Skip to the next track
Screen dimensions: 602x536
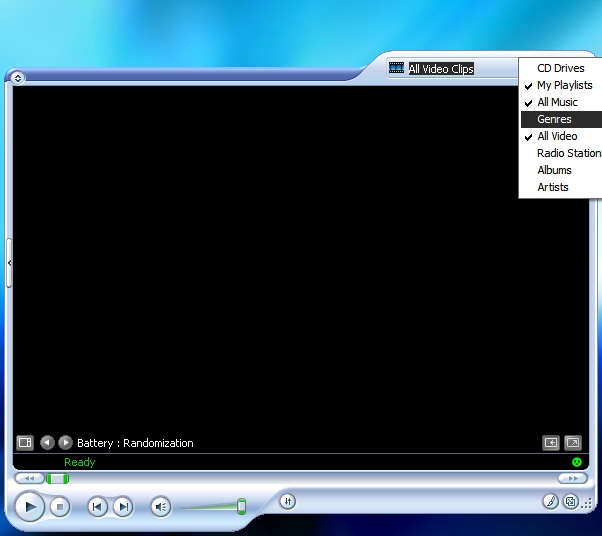(123, 507)
